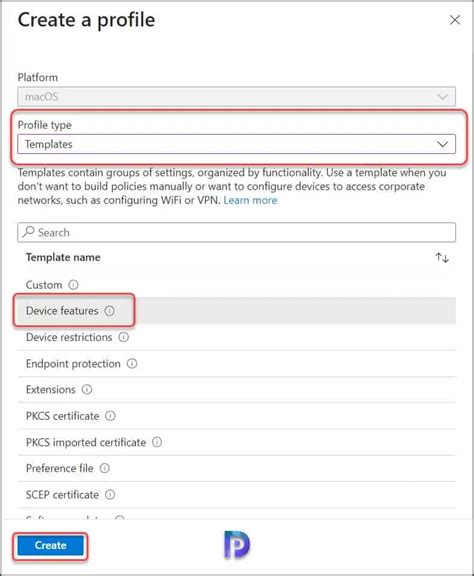The image size is (474, 576).
Task: Choose the Device restrictions template
Action: coord(236,337)
